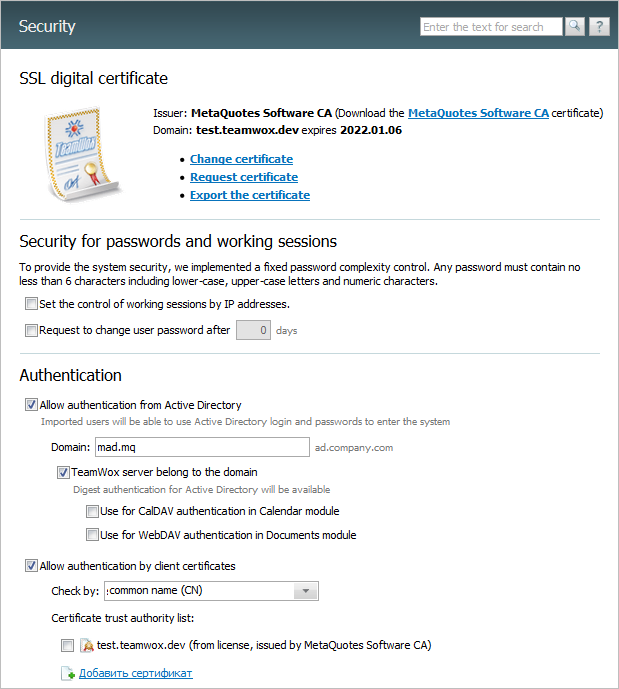Focus the search text field

pyautogui.click(x=491, y=27)
